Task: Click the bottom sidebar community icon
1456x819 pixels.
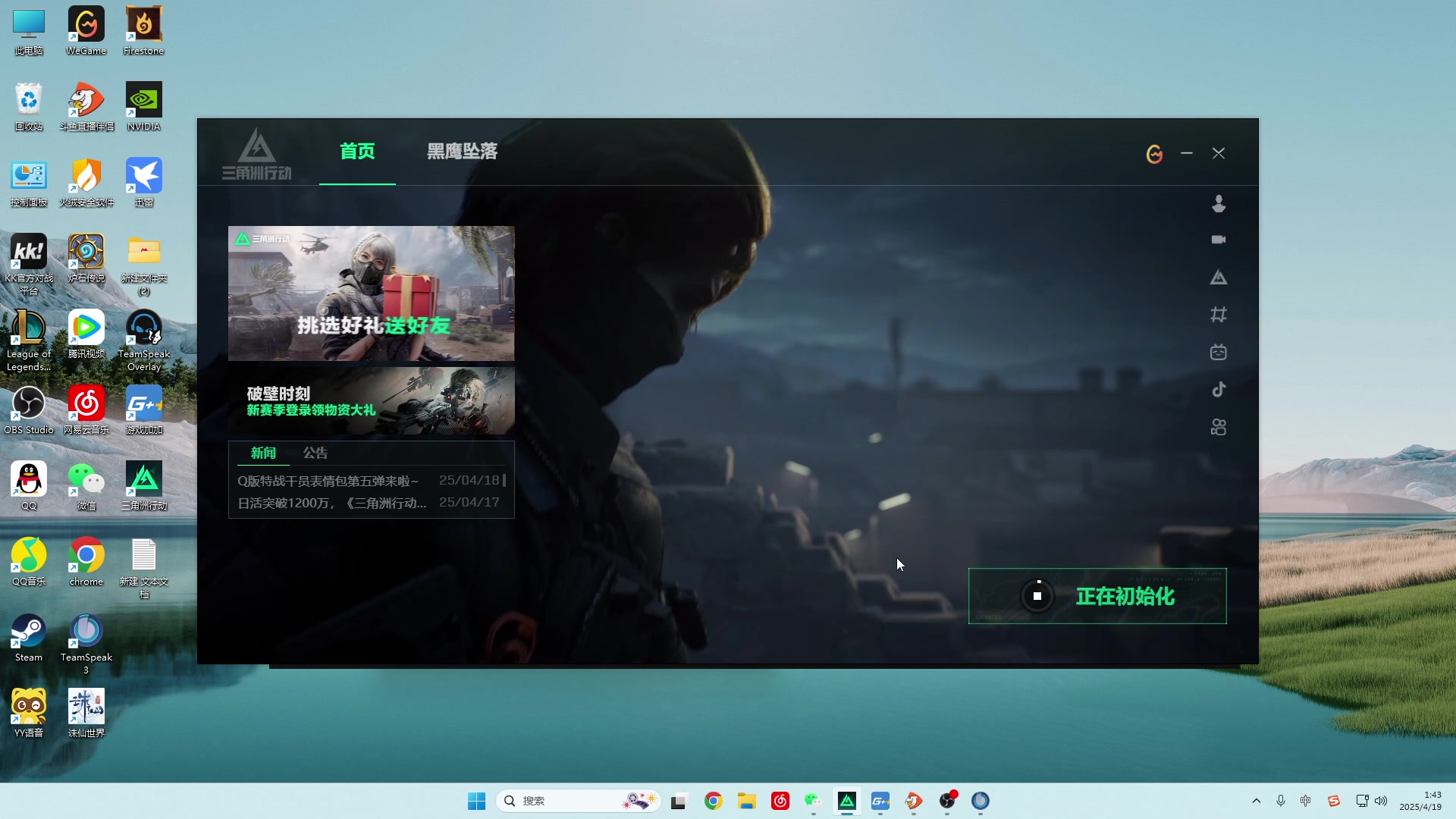Action: [1219, 427]
